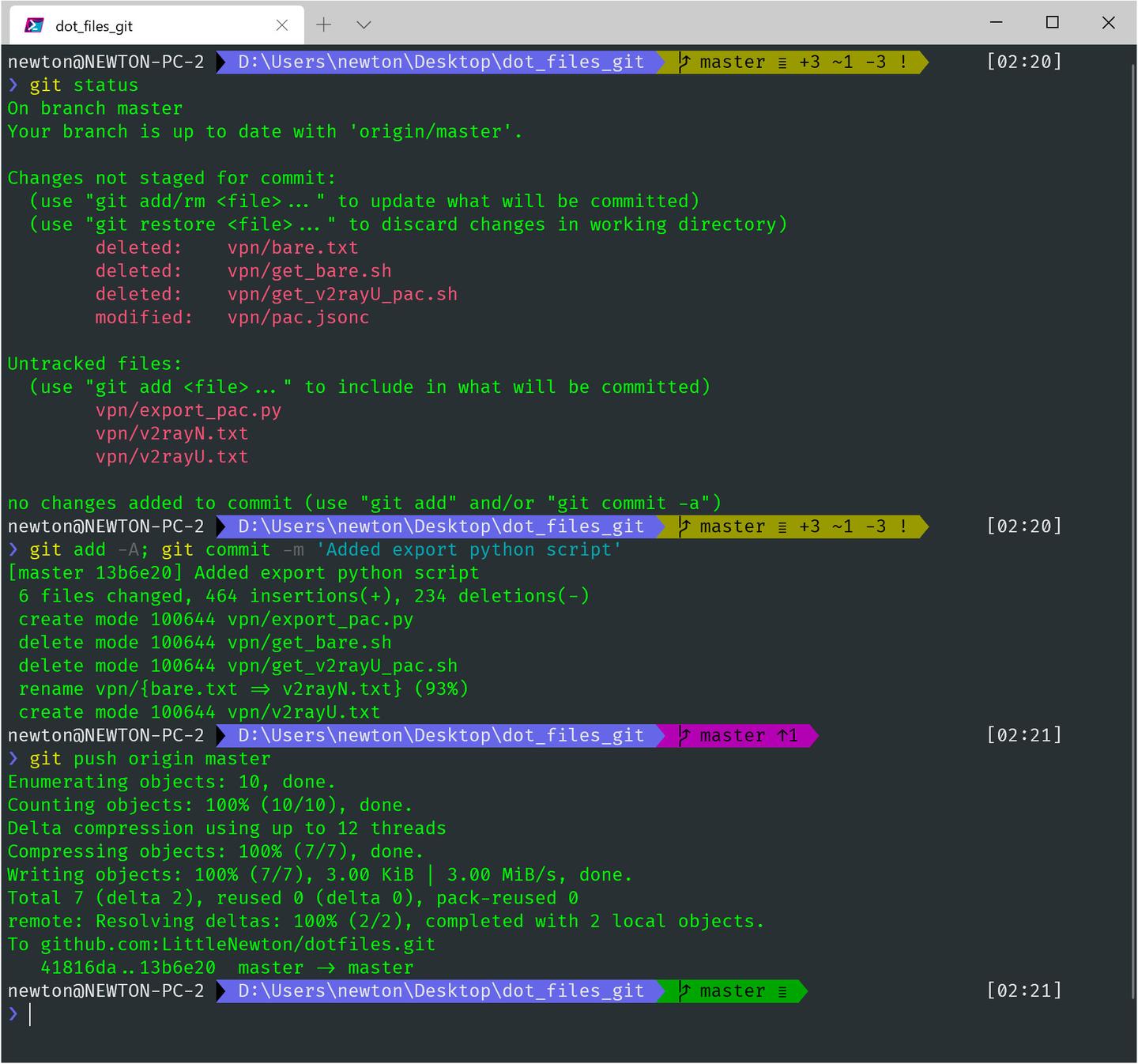1138x1064 pixels.
Task: Click the green prompt chevron before git status
Action: pyautogui.click(x=13, y=85)
